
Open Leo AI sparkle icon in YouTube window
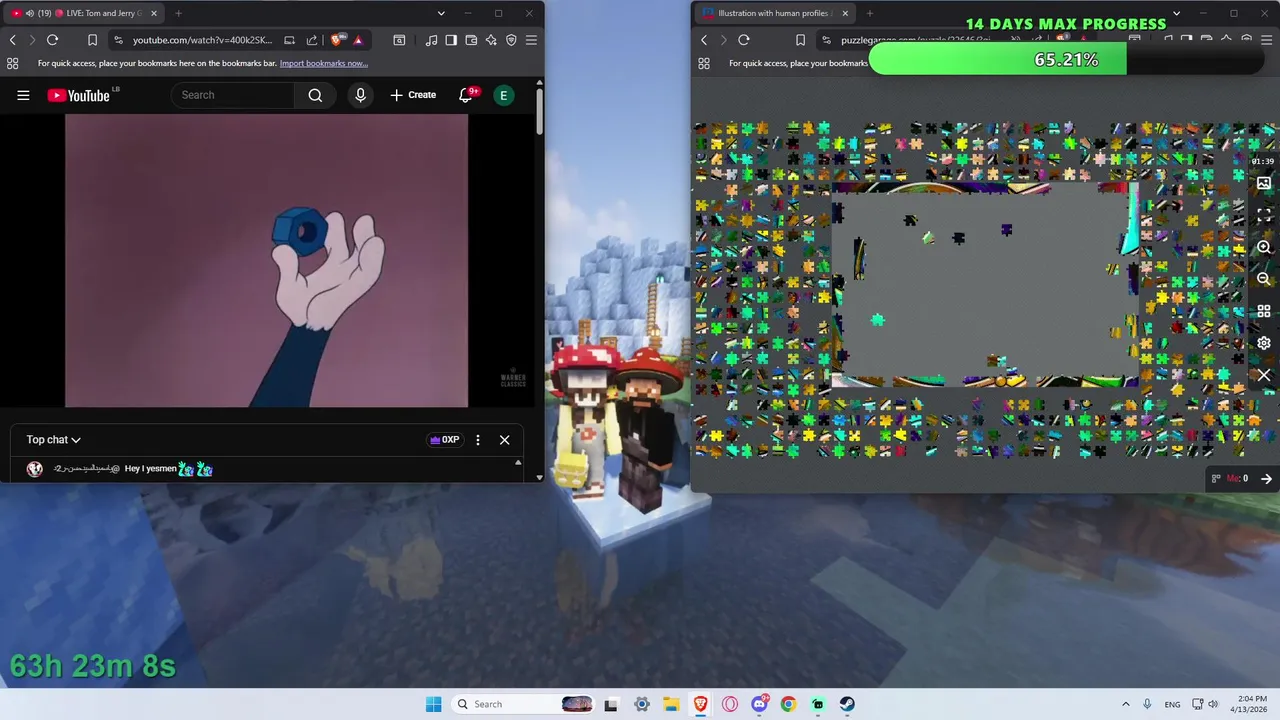tap(491, 40)
